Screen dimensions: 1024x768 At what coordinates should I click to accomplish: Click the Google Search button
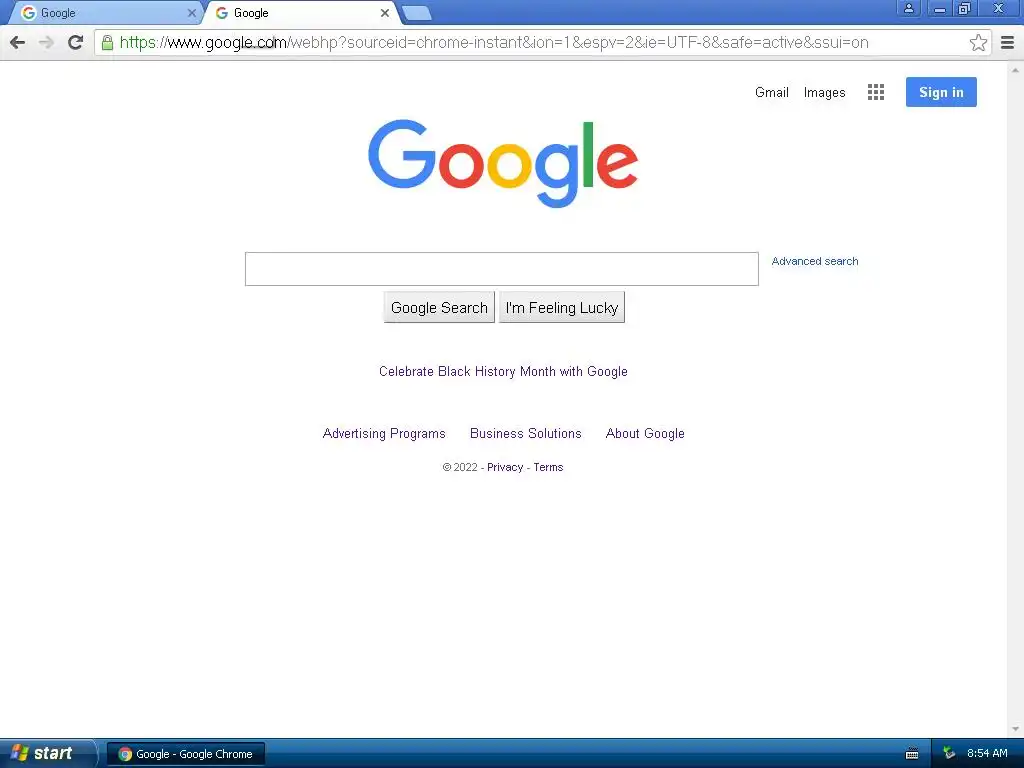click(439, 308)
